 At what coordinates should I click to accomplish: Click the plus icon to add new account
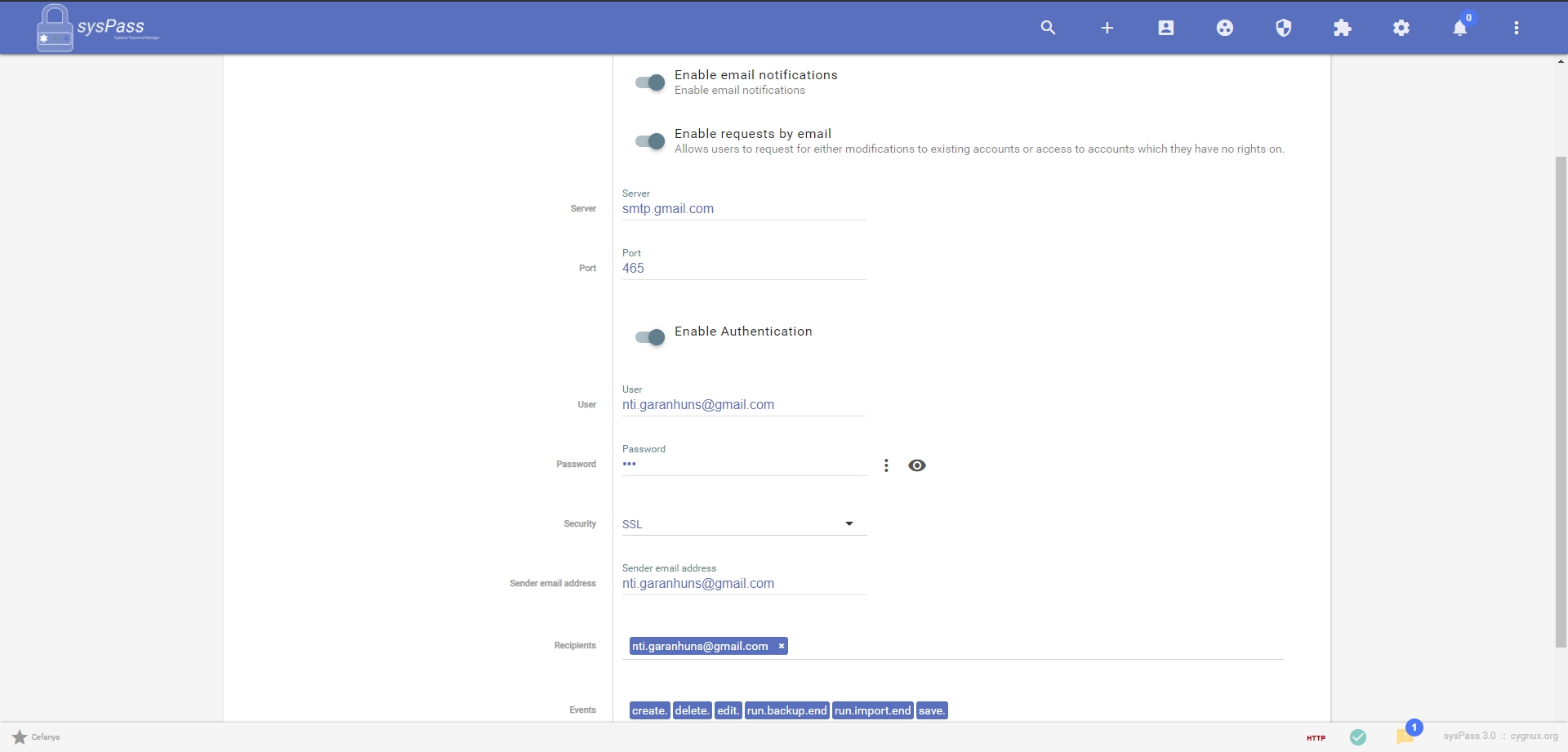click(x=1107, y=28)
